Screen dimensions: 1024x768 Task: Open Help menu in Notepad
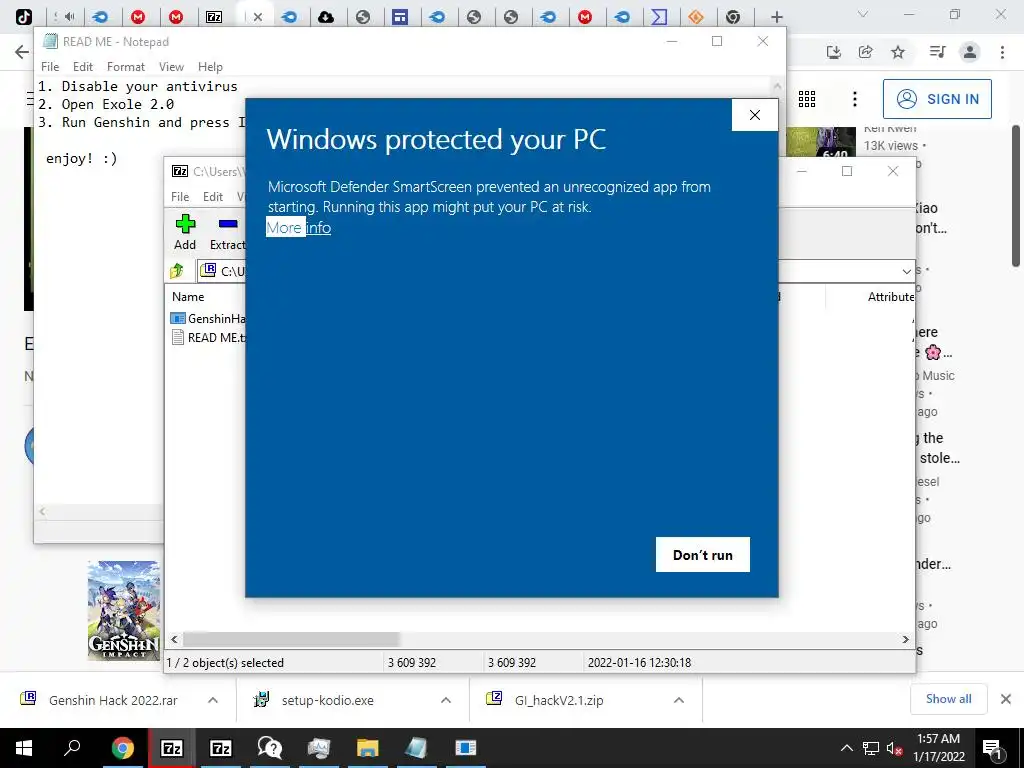[x=210, y=67]
